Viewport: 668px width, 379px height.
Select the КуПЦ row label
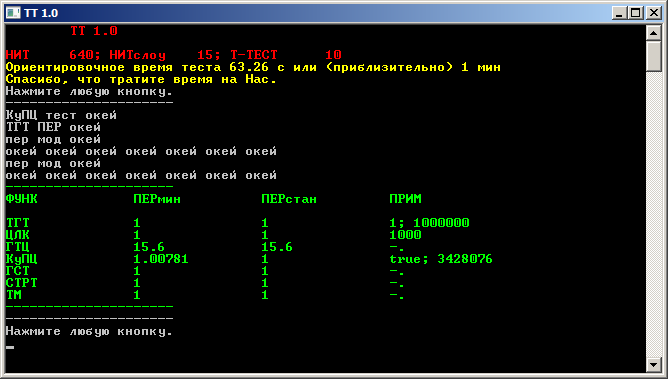(22, 259)
